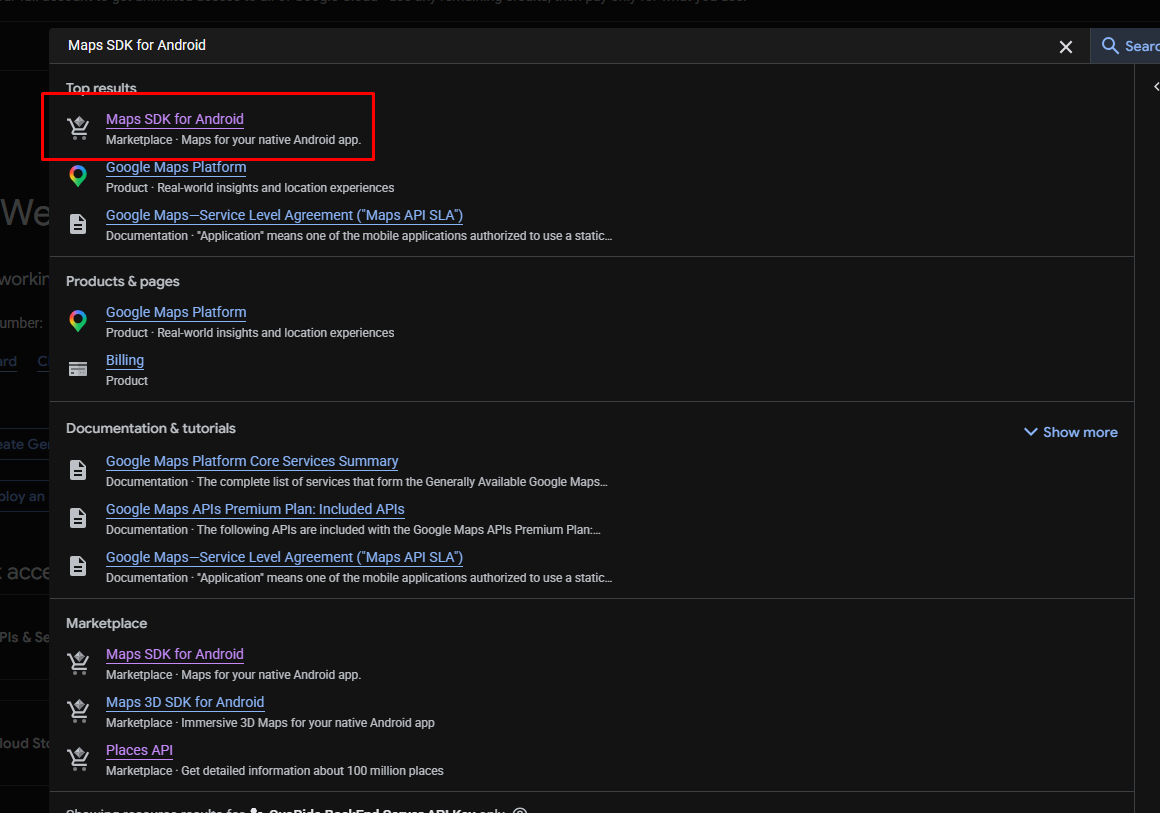
Task: Open Google Maps Platform Core Services Summary link
Action: (x=252, y=461)
